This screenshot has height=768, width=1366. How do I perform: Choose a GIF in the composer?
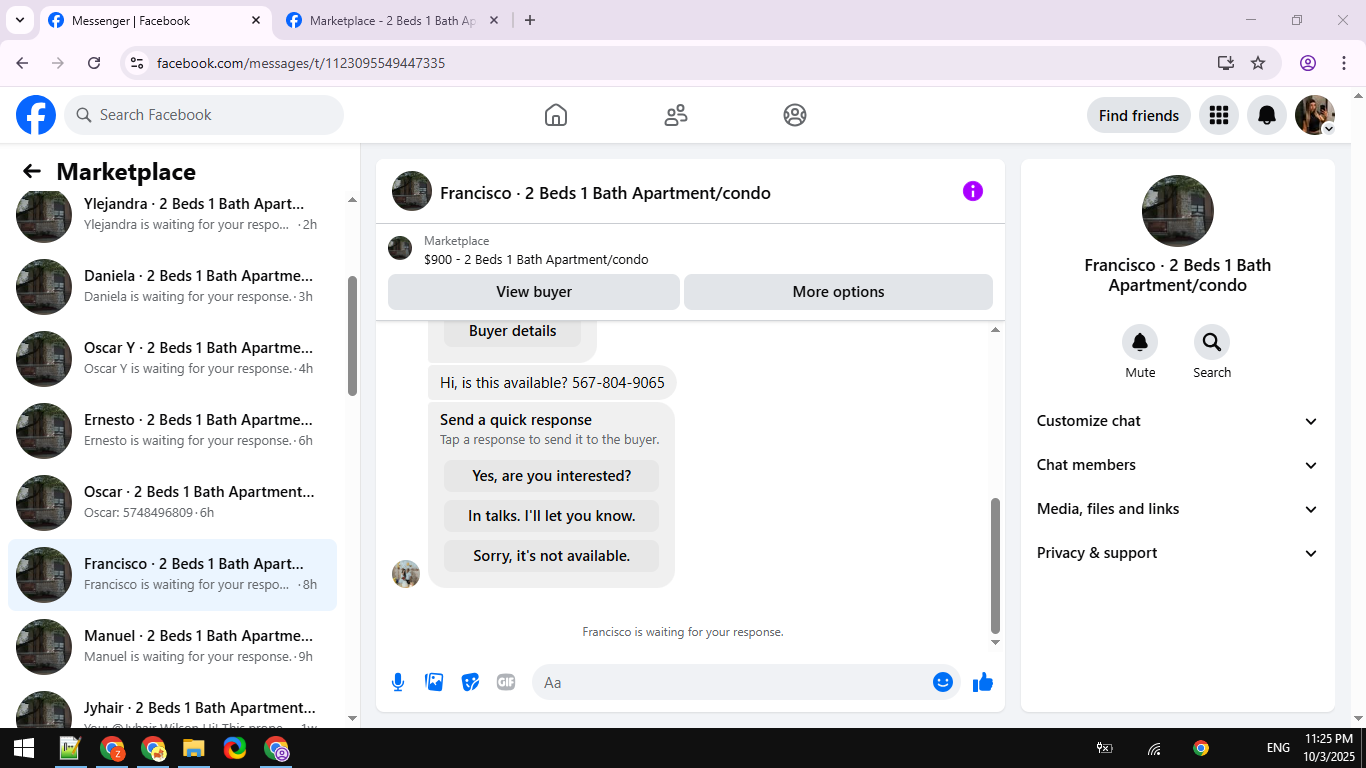506,682
